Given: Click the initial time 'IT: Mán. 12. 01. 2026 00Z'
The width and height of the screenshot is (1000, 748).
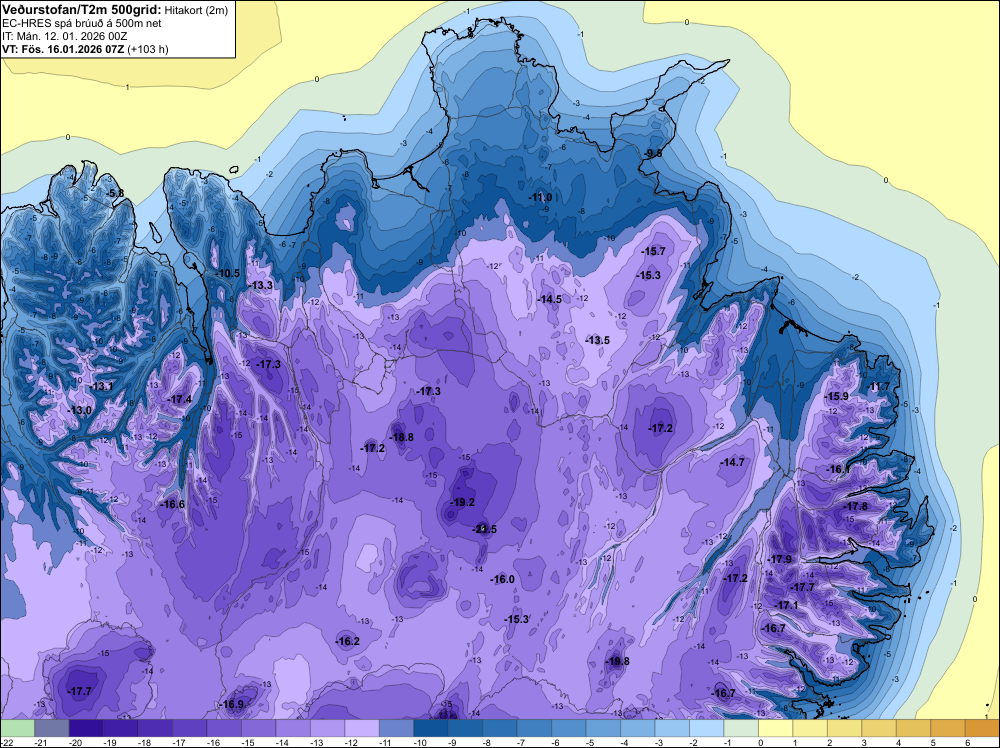Looking at the screenshot, I should click(x=64, y=36).
